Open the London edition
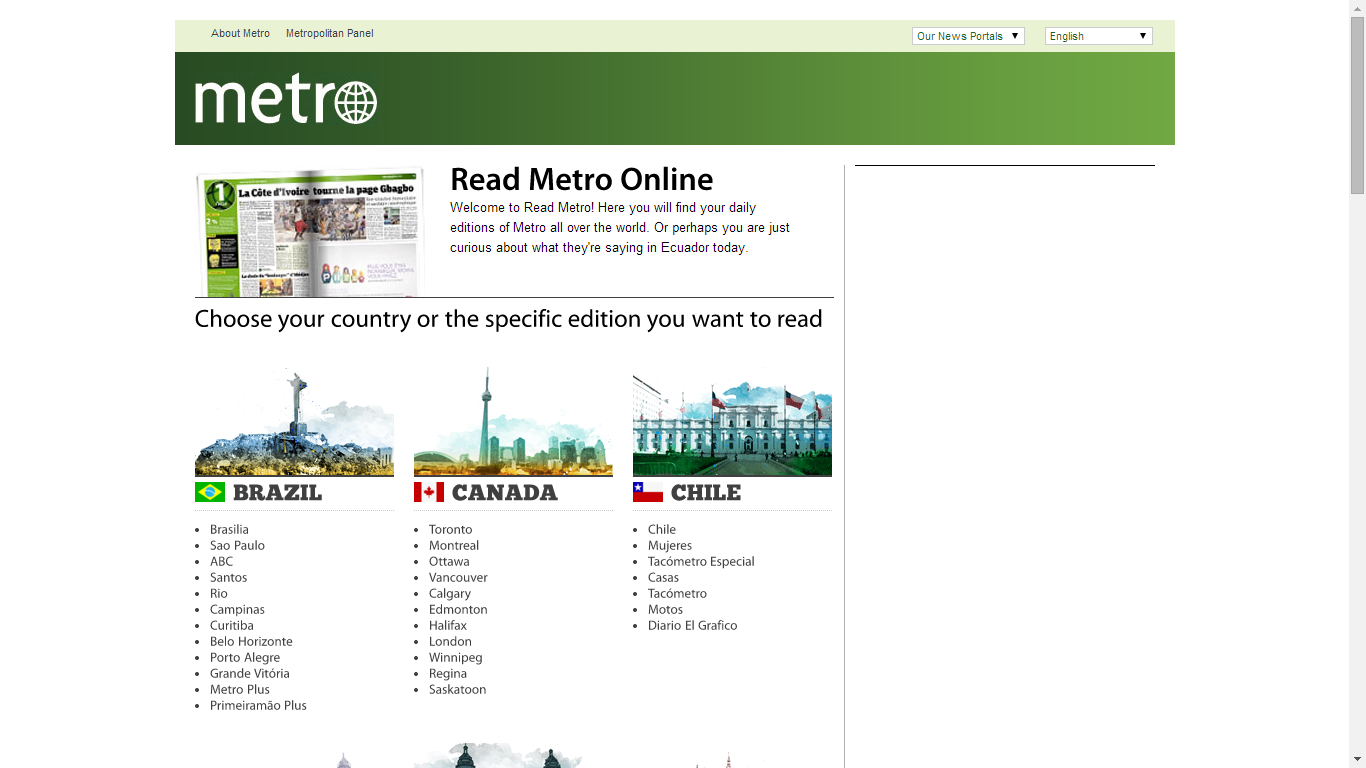This screenshot has height=768, width=1366. click(450, 642)
